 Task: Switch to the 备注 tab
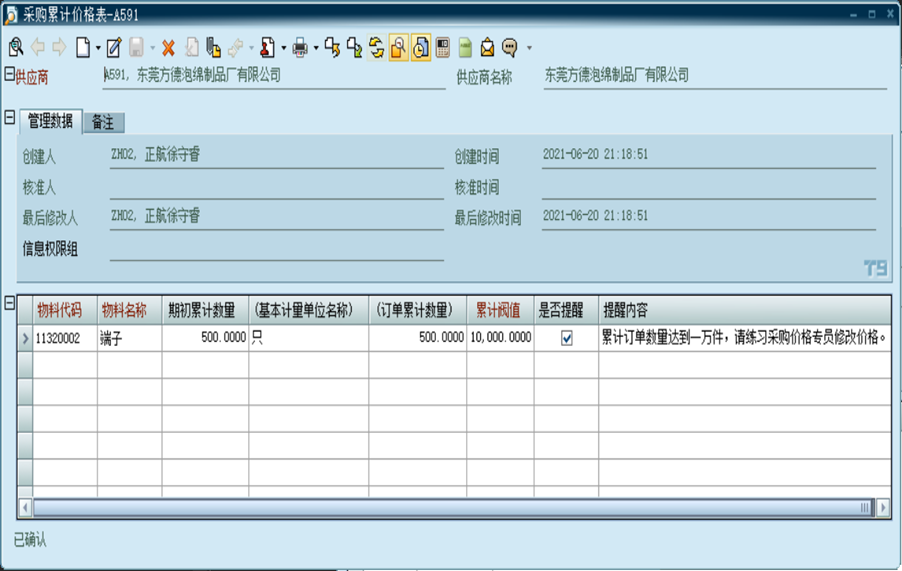pyautogui.click(x=103, y=122)
